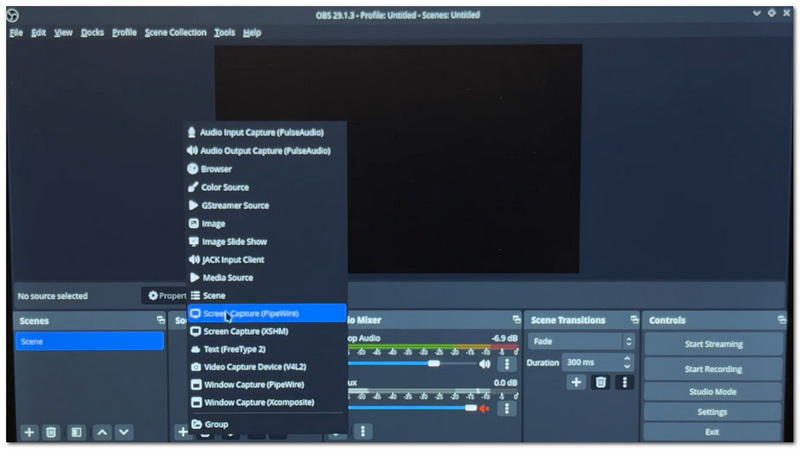Viewport: 800px width, 449px height.
Task: Mute Desktop Audio speaker icon
Action: coord(485,364)
